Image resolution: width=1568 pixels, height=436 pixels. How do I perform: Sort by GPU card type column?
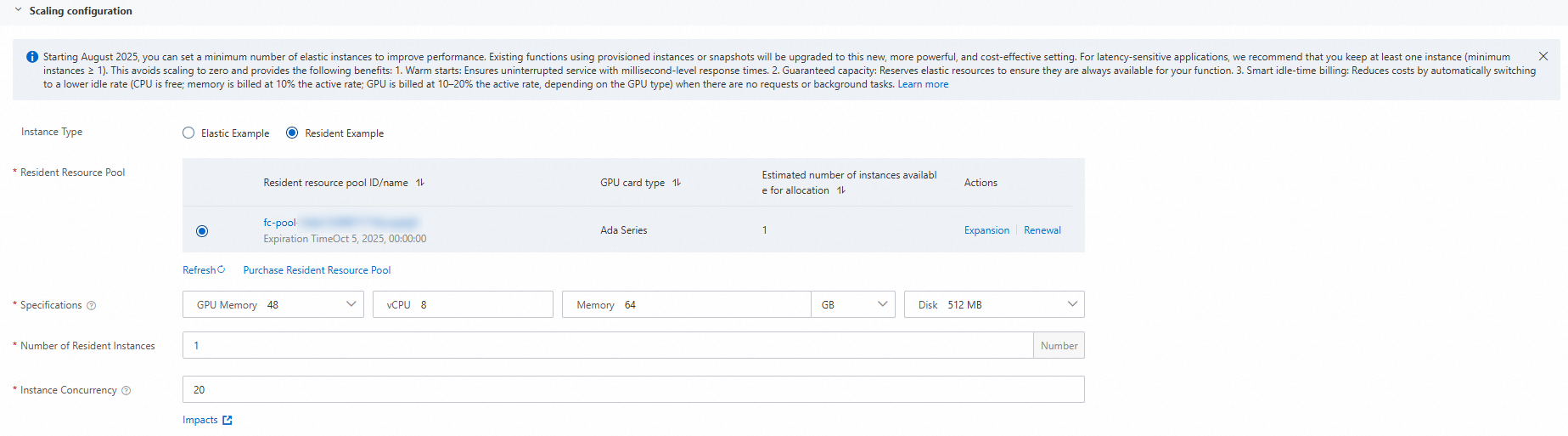[677, 183]
